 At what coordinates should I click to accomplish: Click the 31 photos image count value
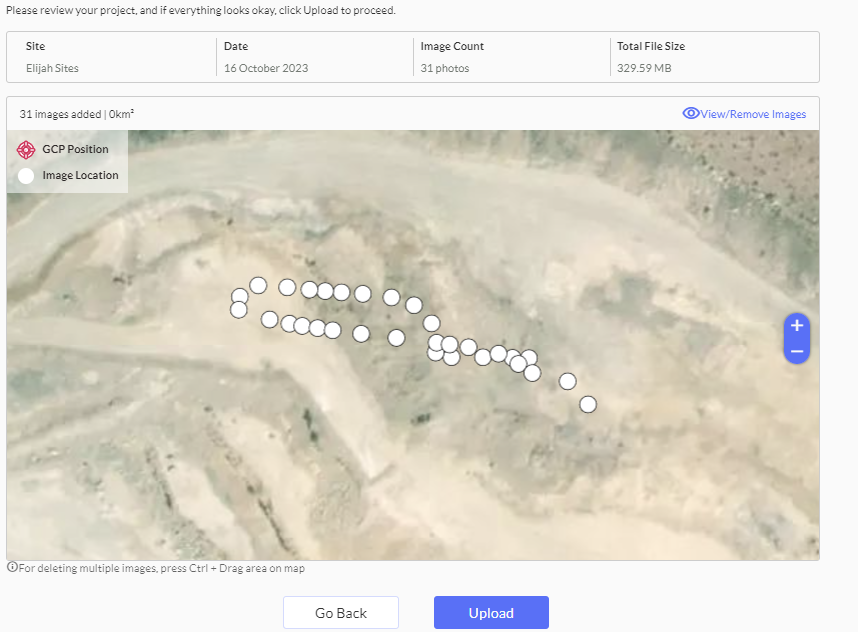(445, 68)
